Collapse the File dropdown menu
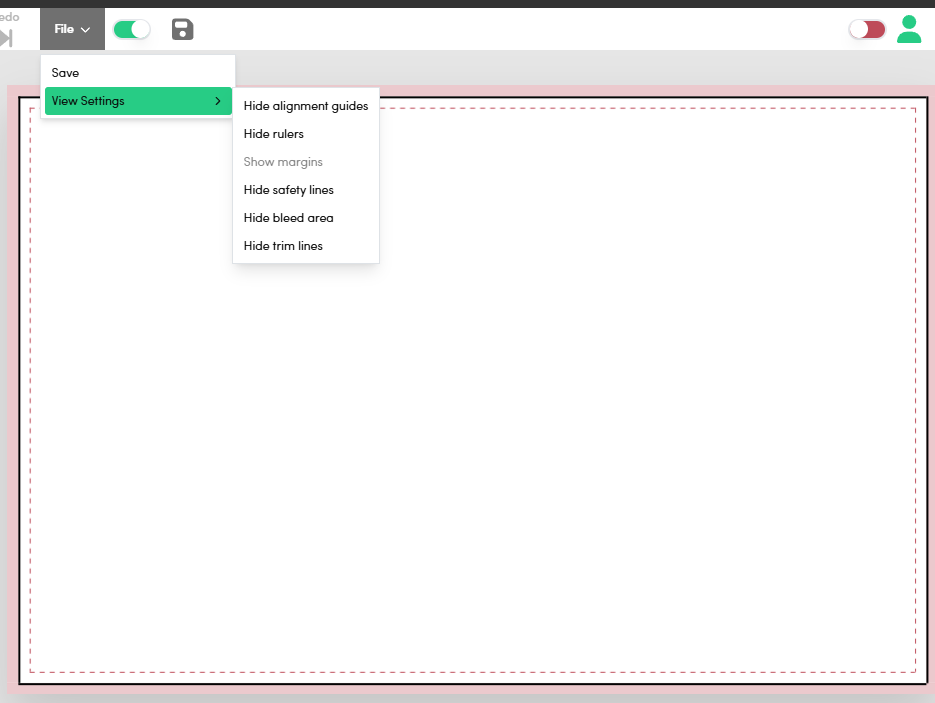Screen dimensions: 935x703 coord(72,29)
